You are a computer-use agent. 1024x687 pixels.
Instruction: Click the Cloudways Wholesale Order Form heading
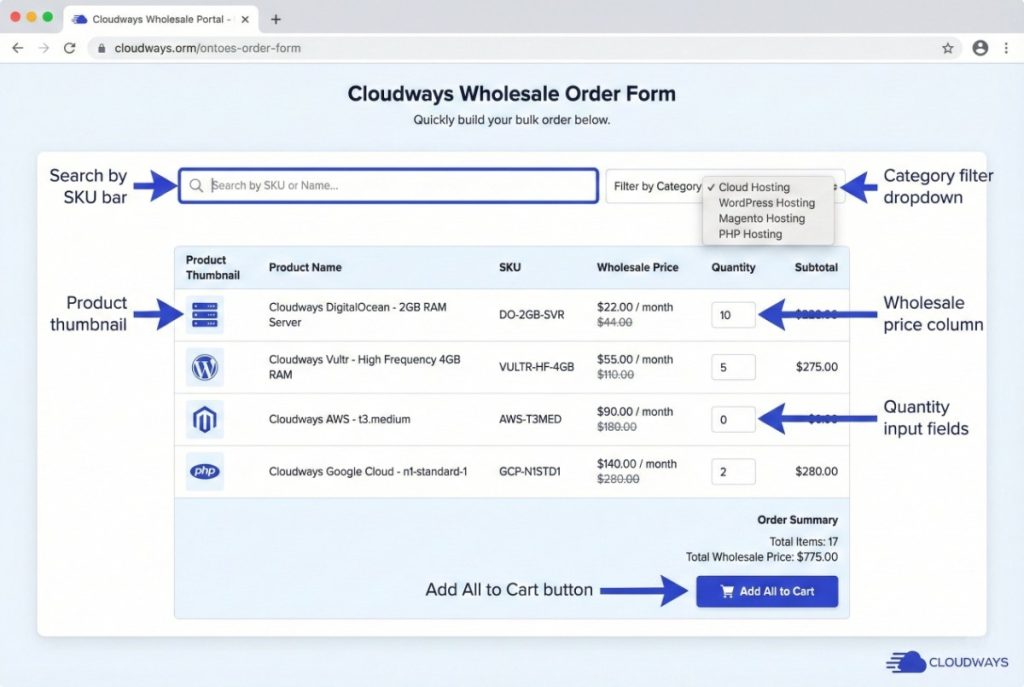coord(511,93)
